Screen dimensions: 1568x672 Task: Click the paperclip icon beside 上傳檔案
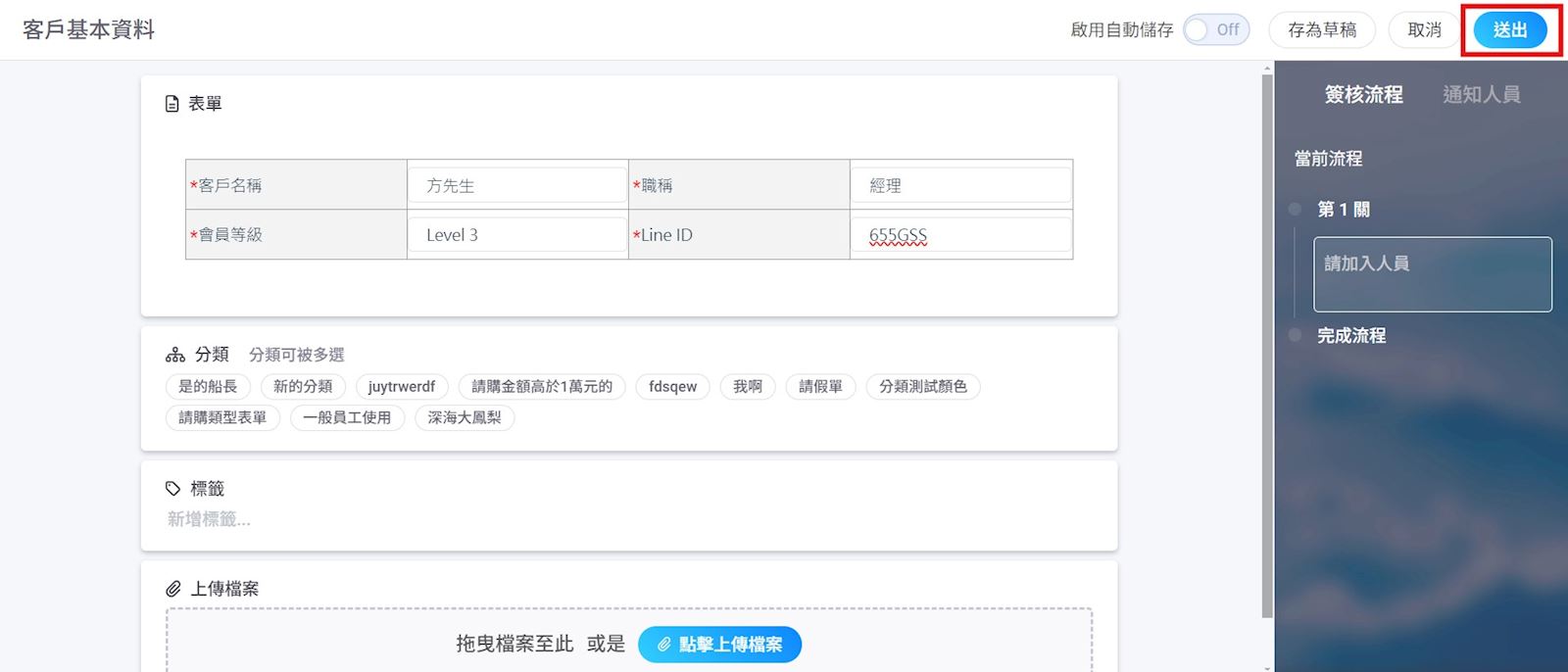coord(173,589)
